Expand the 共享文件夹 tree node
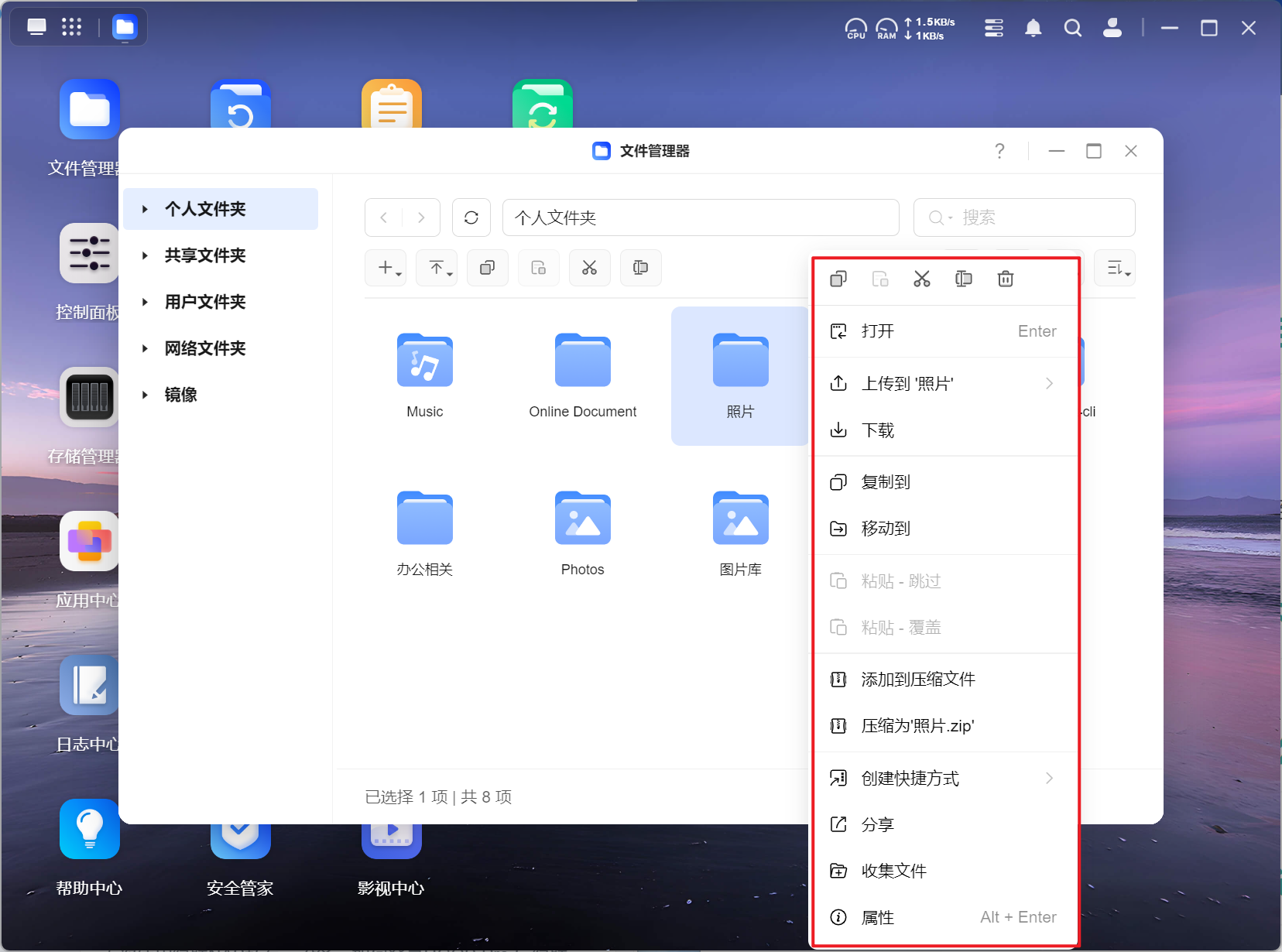The height and width of the screenshot is (952, 1282). pyautogui.click(x=145, y=255)
